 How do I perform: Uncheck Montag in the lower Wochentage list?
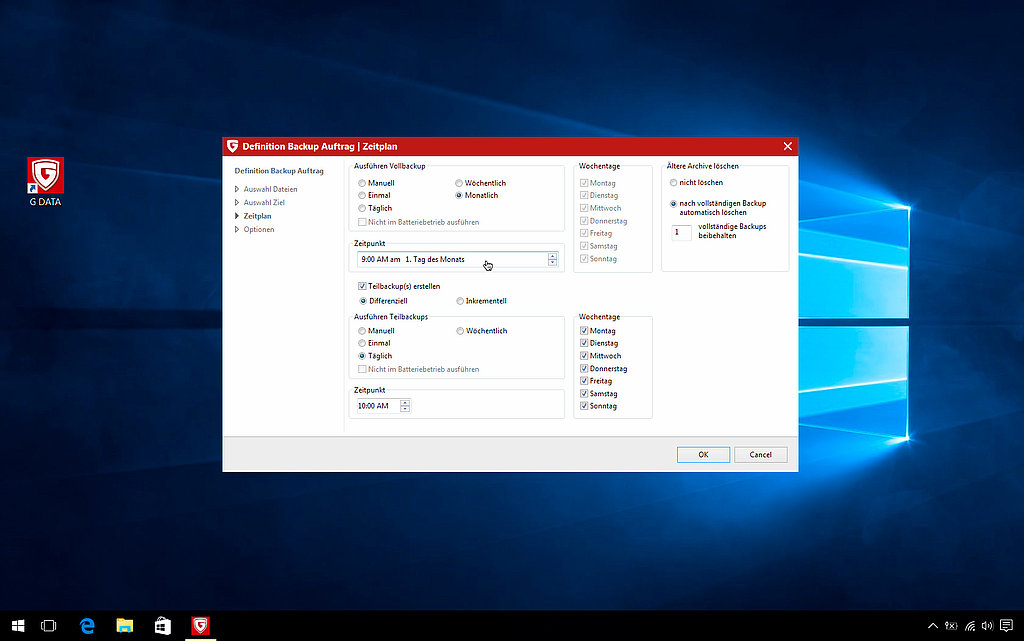[x=584, y=331]
